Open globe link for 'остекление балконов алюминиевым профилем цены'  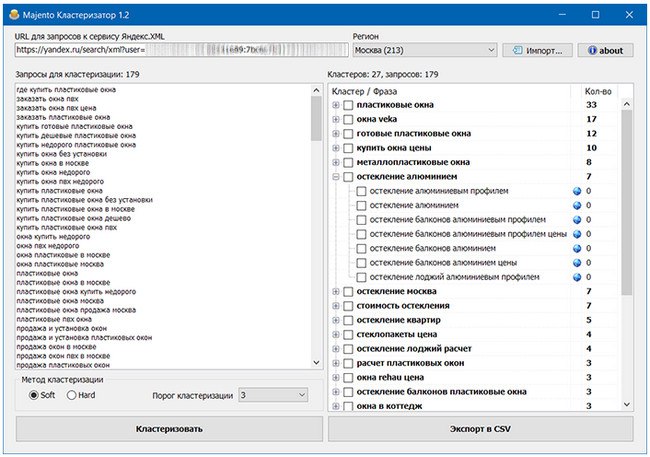click(x=577, y=234)
